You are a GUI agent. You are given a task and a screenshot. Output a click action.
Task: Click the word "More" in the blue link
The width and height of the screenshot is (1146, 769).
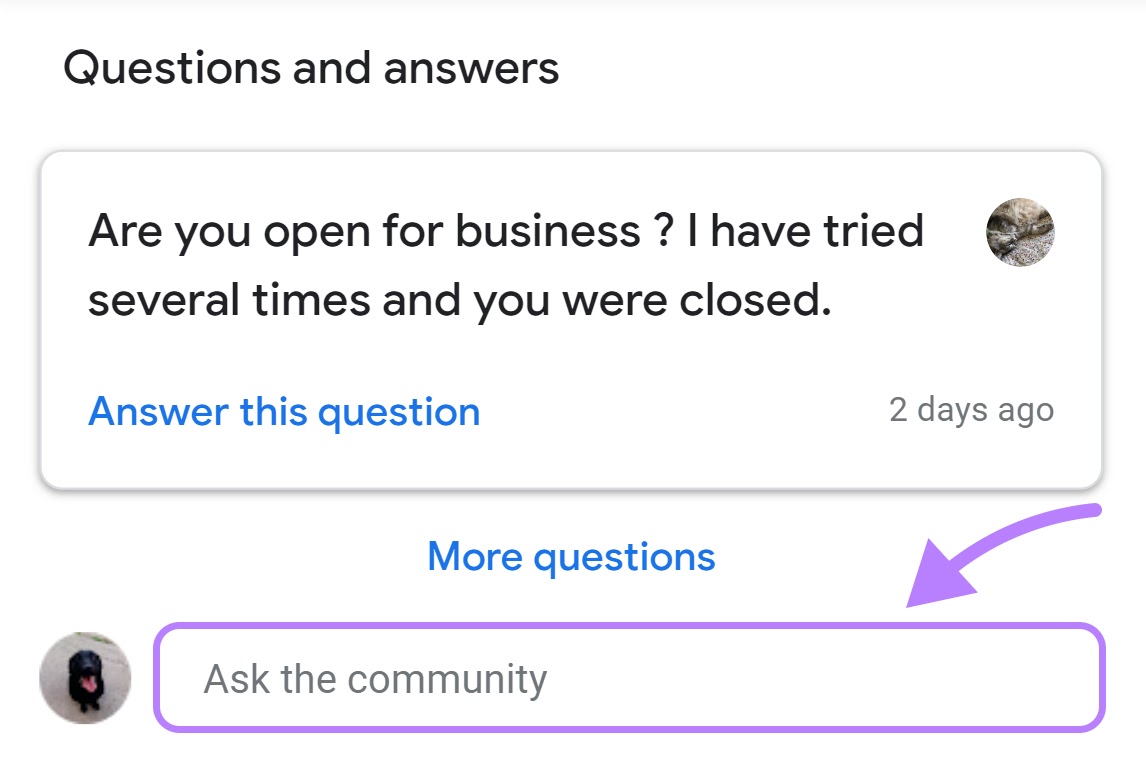475,556
